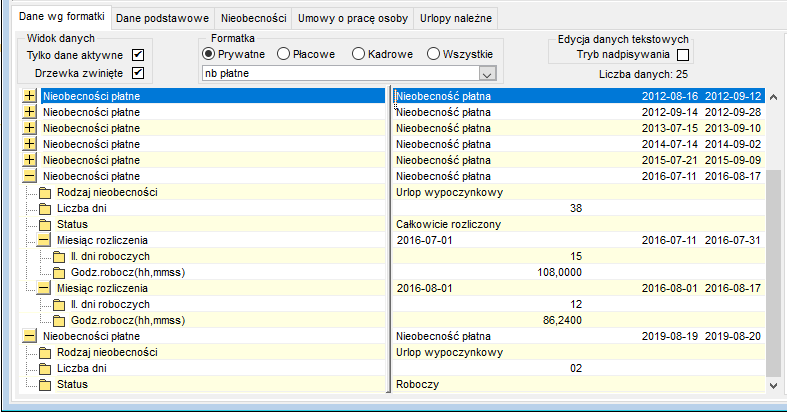Expand the Nieobecności płatne row dated 2015-07-21
Viewport: 787px width, 413px height.
pos(30,160)
